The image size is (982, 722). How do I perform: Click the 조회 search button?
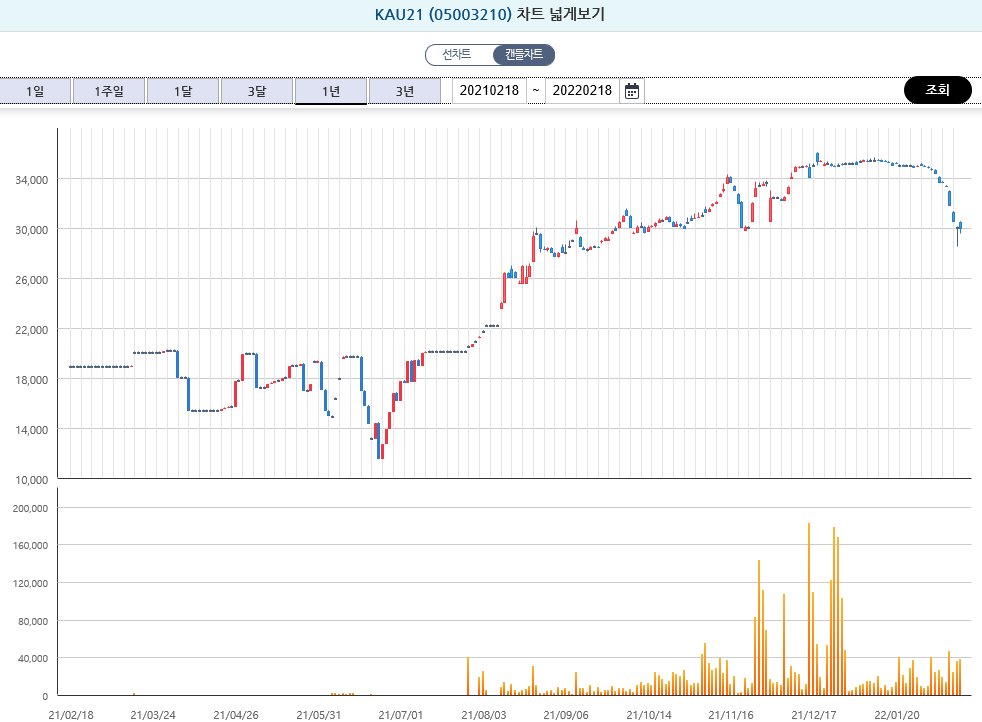(x=938, y=90)
